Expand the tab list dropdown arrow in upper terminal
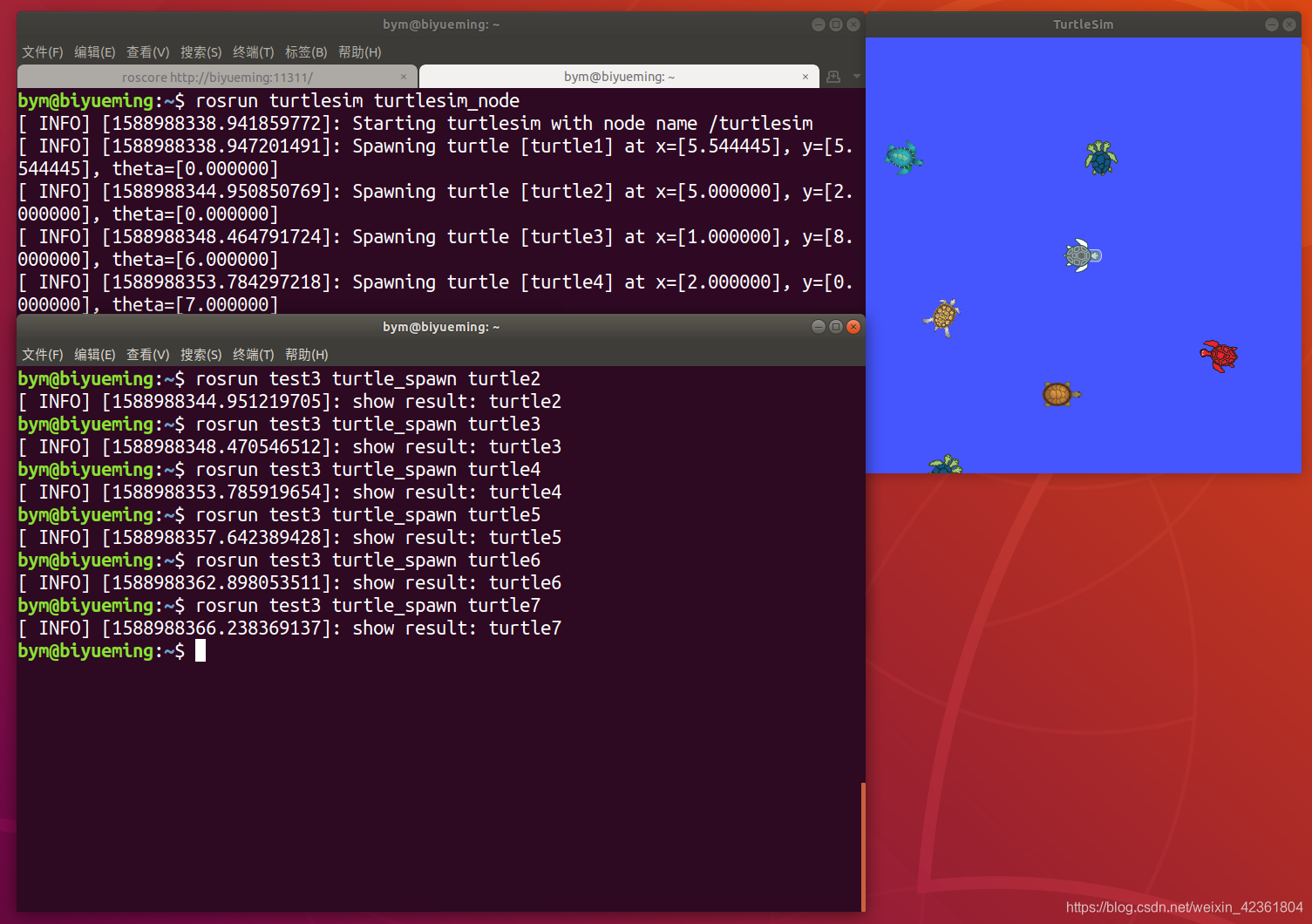This screenshot has height=924, width=1312. point(857,77)
